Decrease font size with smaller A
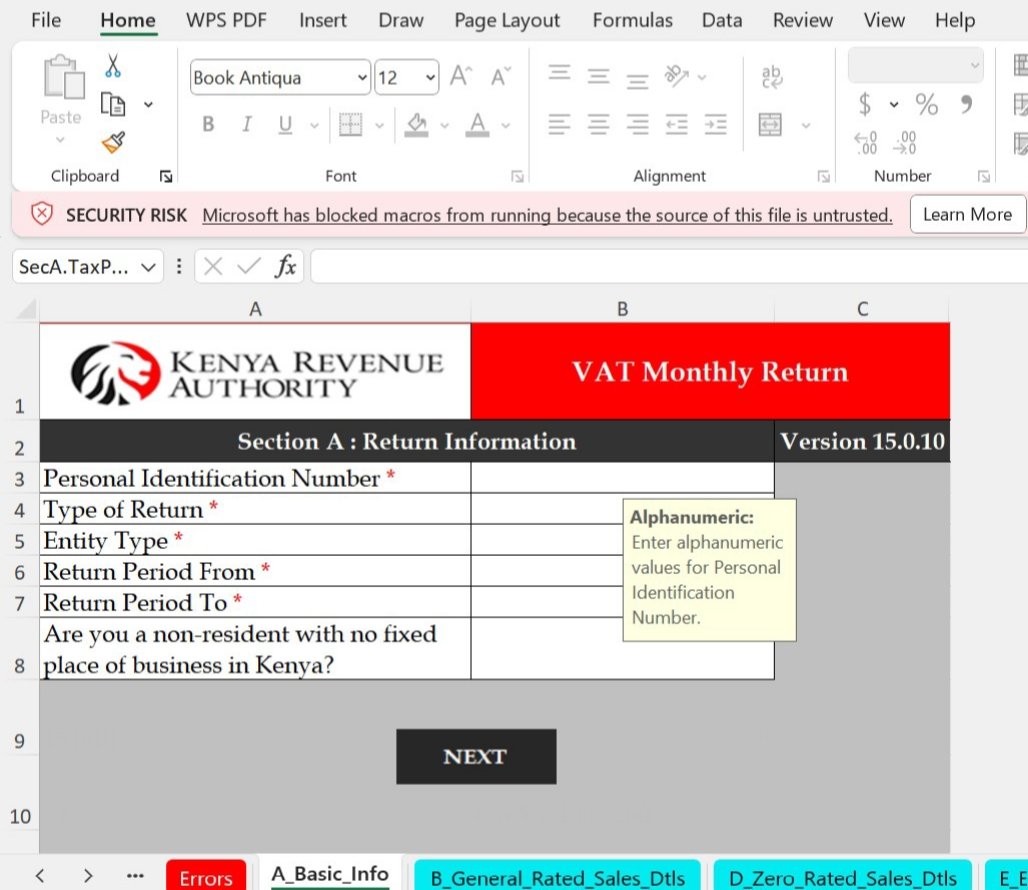The image size is (1028, 890). (x=501, y=77)
